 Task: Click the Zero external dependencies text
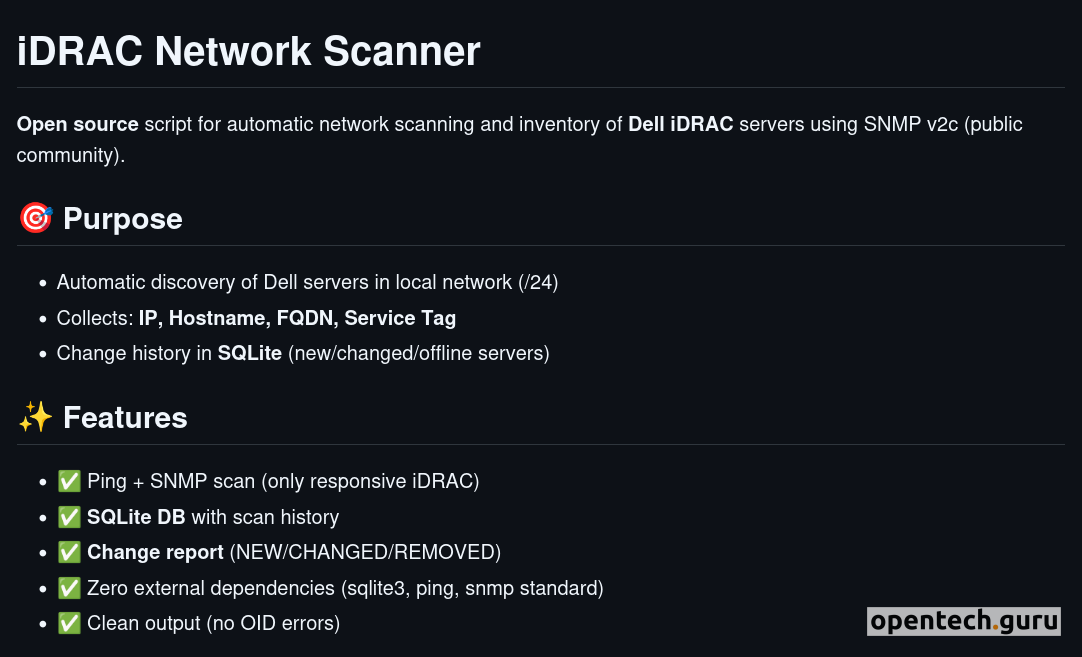point(345,588)
